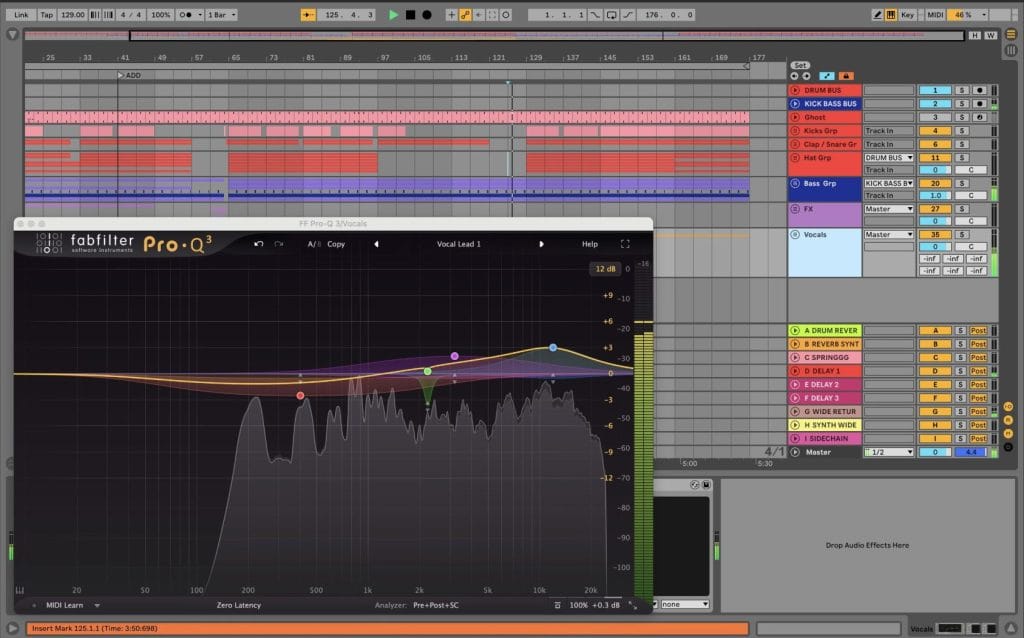Open the Help menu in Pro-Q 3
The image size is (1024, 638).
590,244
